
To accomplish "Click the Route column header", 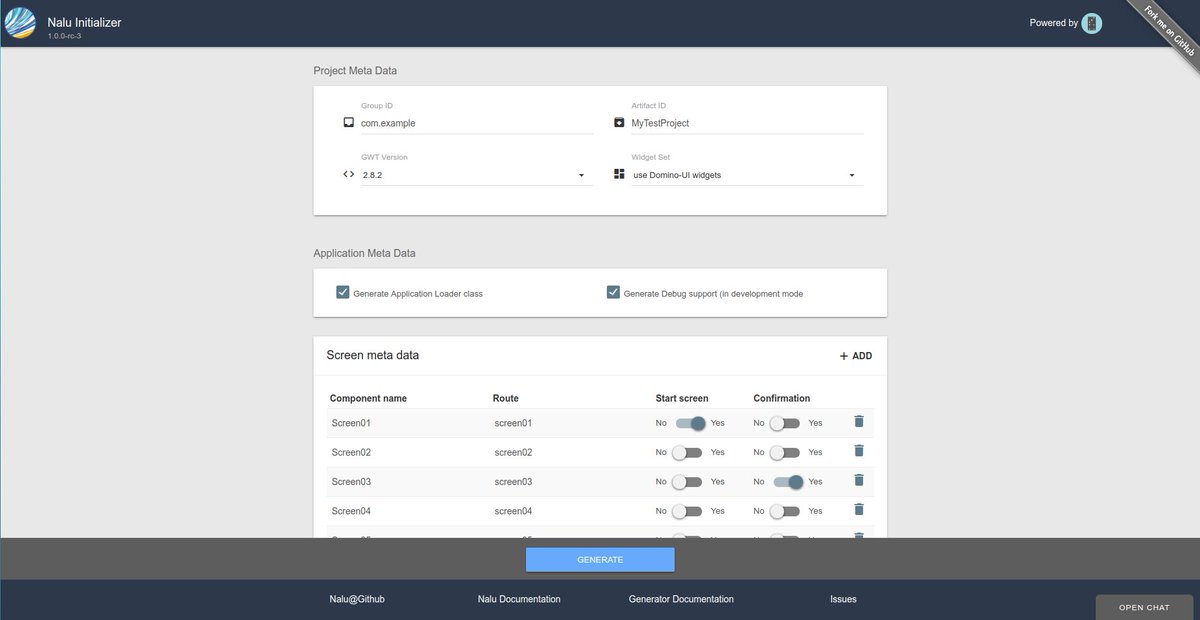I will pos(506,398).
